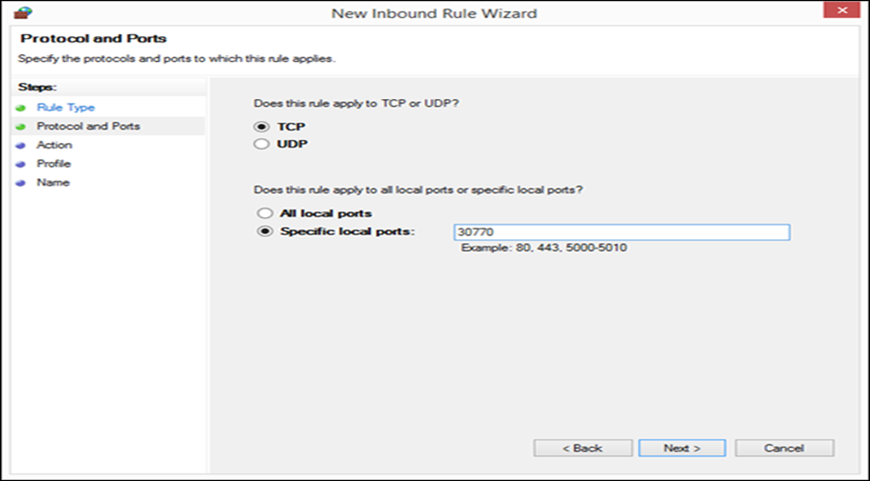Click the firewall wizard title bar icon
Screen dimensions: 870x481
23,13
